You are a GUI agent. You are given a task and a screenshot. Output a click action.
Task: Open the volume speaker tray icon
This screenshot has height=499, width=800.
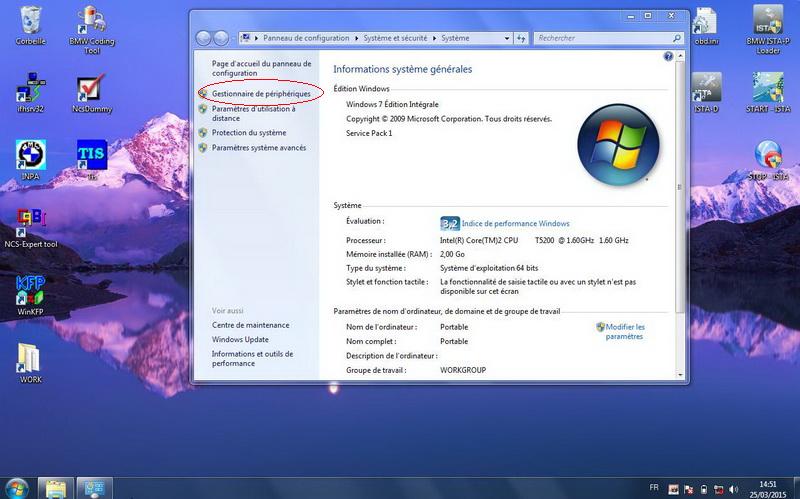[734, 489]
